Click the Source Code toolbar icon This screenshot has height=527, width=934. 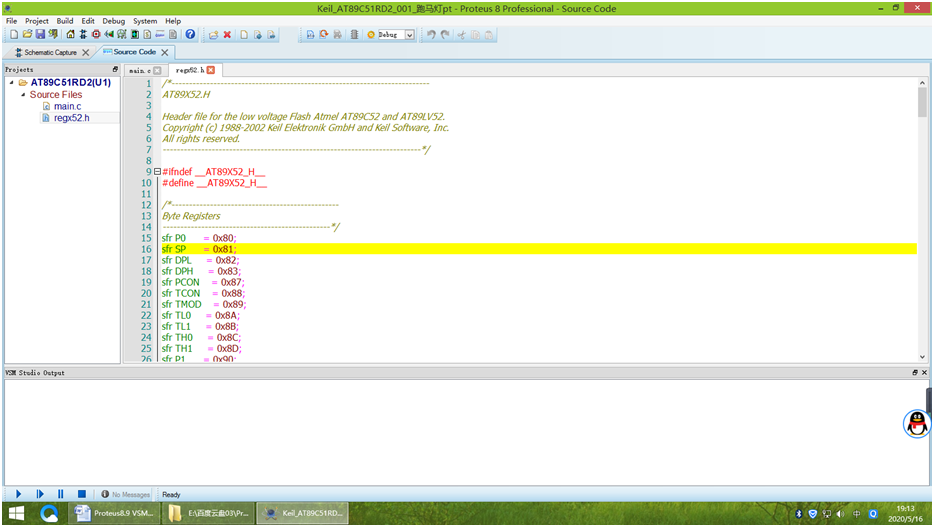(160, 35)
